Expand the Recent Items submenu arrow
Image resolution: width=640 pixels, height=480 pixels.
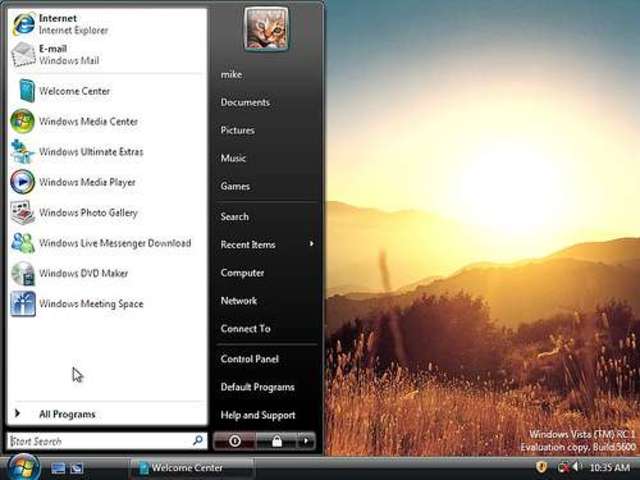(311, 244)
